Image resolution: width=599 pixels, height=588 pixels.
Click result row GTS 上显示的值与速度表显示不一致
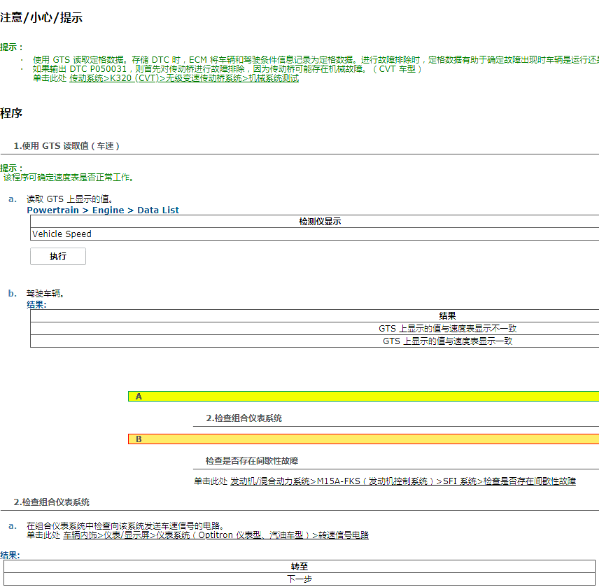[x=314, y=329]
